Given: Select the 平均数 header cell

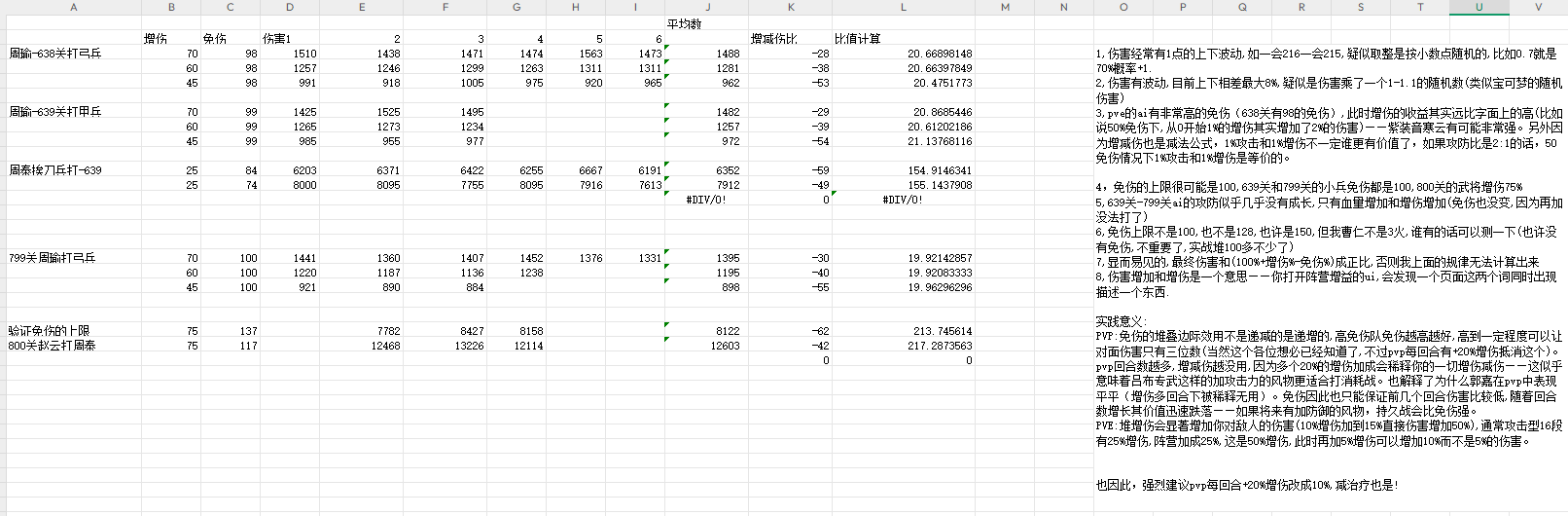Looking at the screenshot, I should [684, 23].
